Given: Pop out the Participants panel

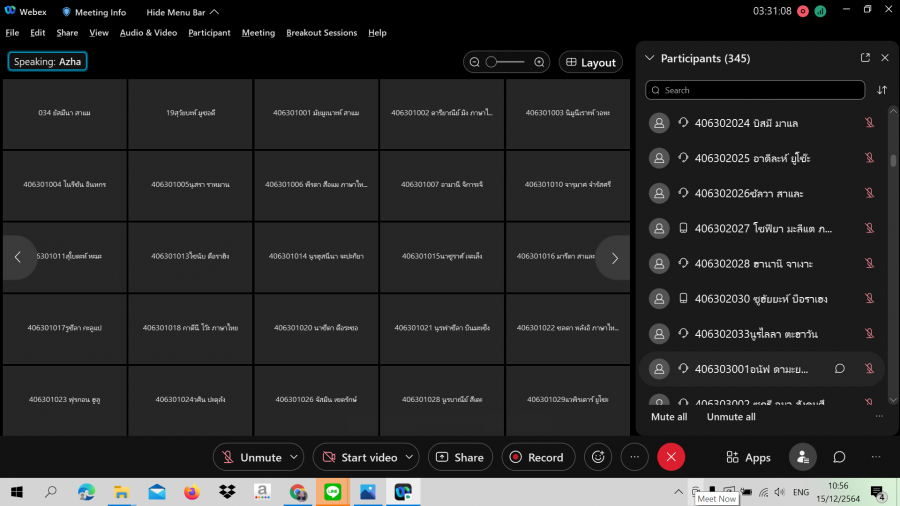Looking at the screenshot, I should coord(865,58).
